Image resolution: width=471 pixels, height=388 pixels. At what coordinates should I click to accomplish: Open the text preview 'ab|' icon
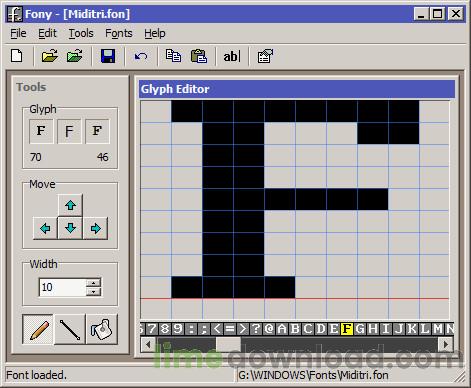232,56
